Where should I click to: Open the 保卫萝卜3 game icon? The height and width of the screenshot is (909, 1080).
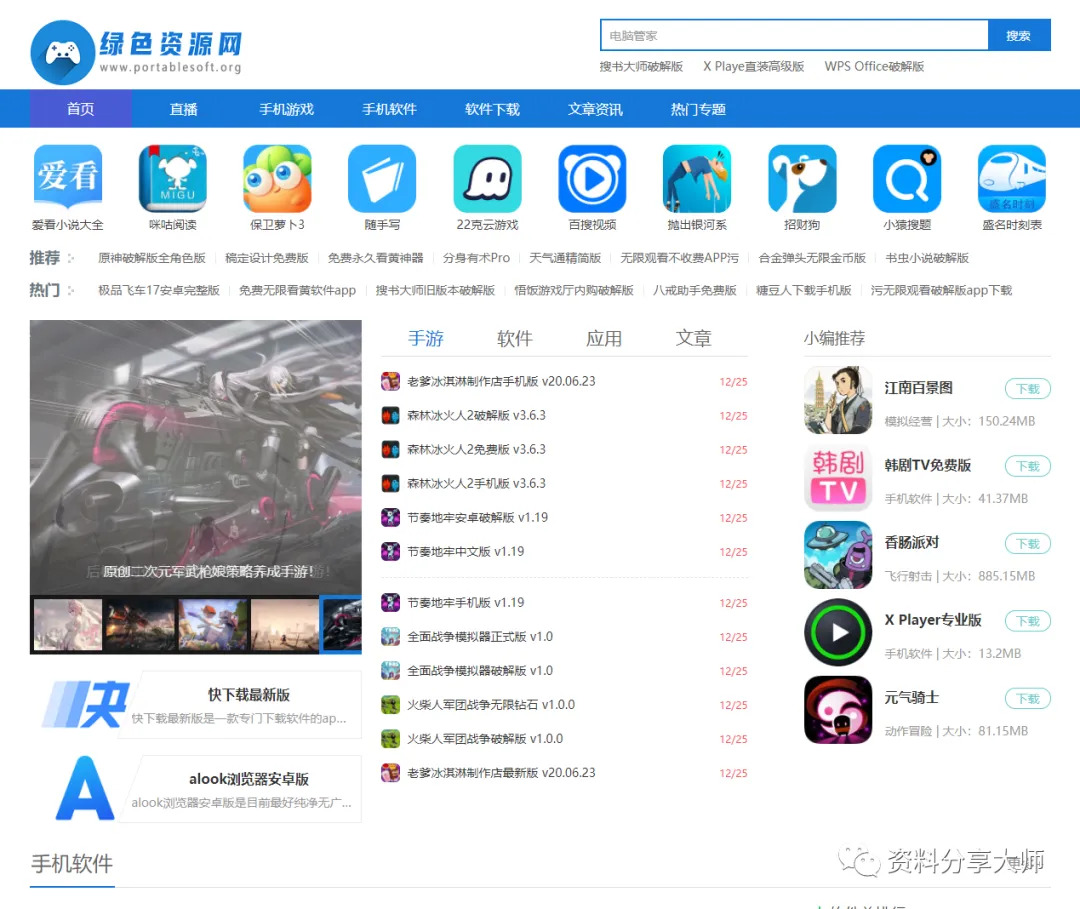278,178
